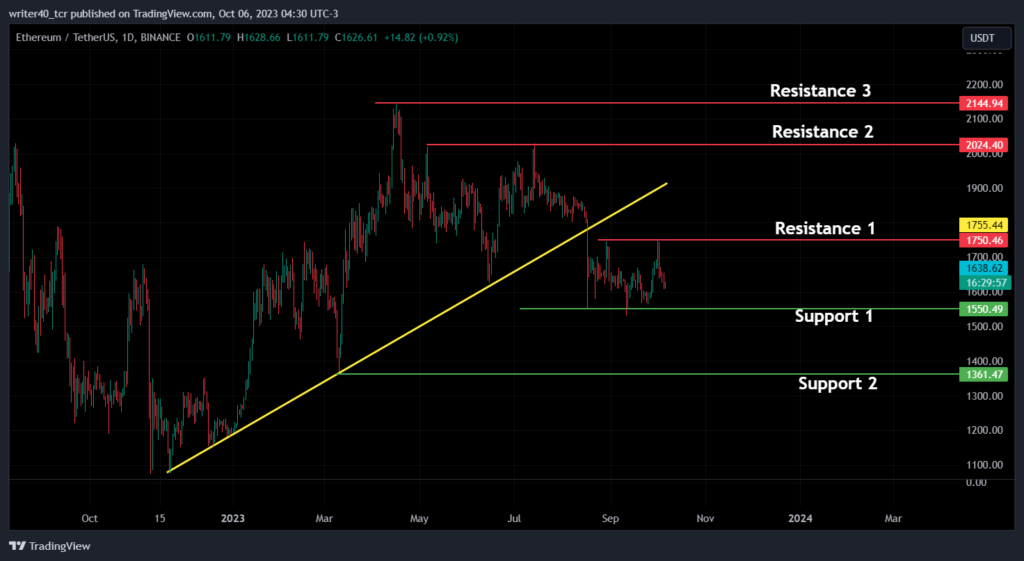Click the 1100.00 price axis tick
1024x561 pixels.
(x=984, y=464)
